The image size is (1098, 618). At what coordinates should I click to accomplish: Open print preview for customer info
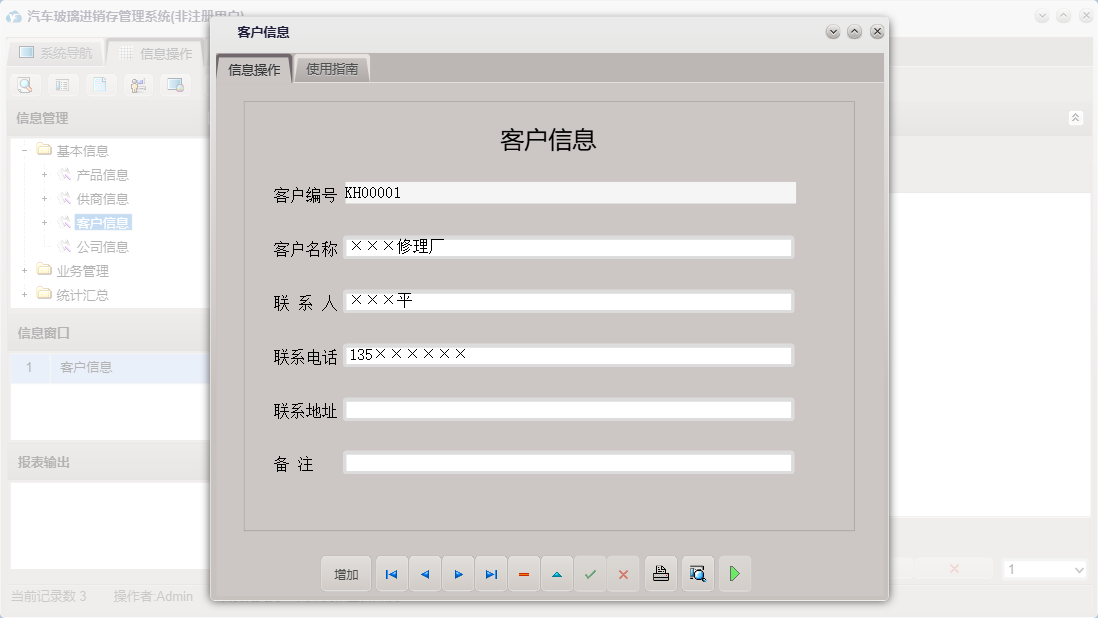tap(697, 573)
